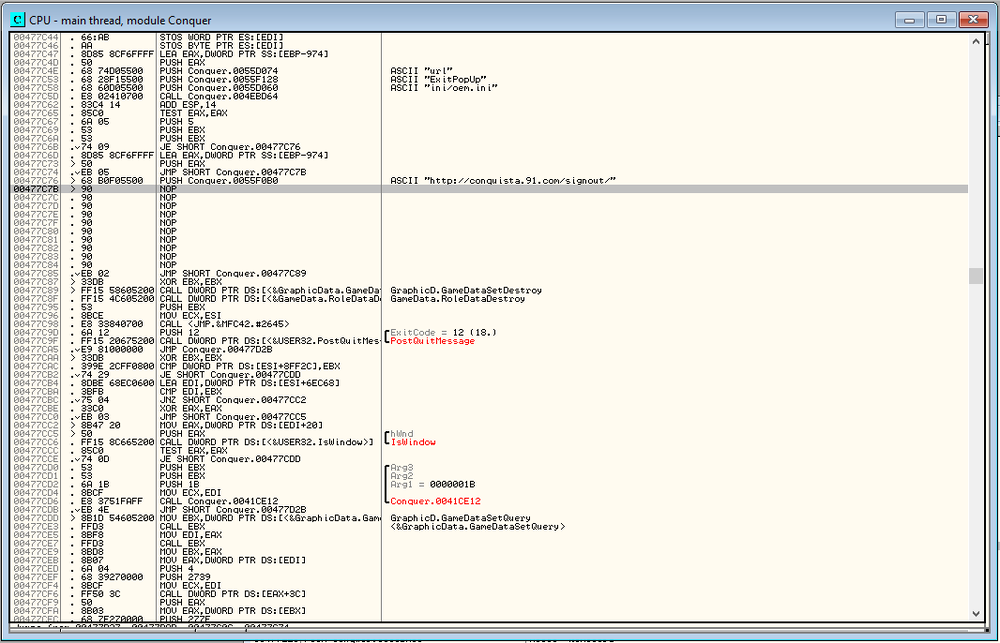The image size is (1000, 643).
Task: Click the GameData.RoleDataDestroy comment
Action: [x=457, y=299]
